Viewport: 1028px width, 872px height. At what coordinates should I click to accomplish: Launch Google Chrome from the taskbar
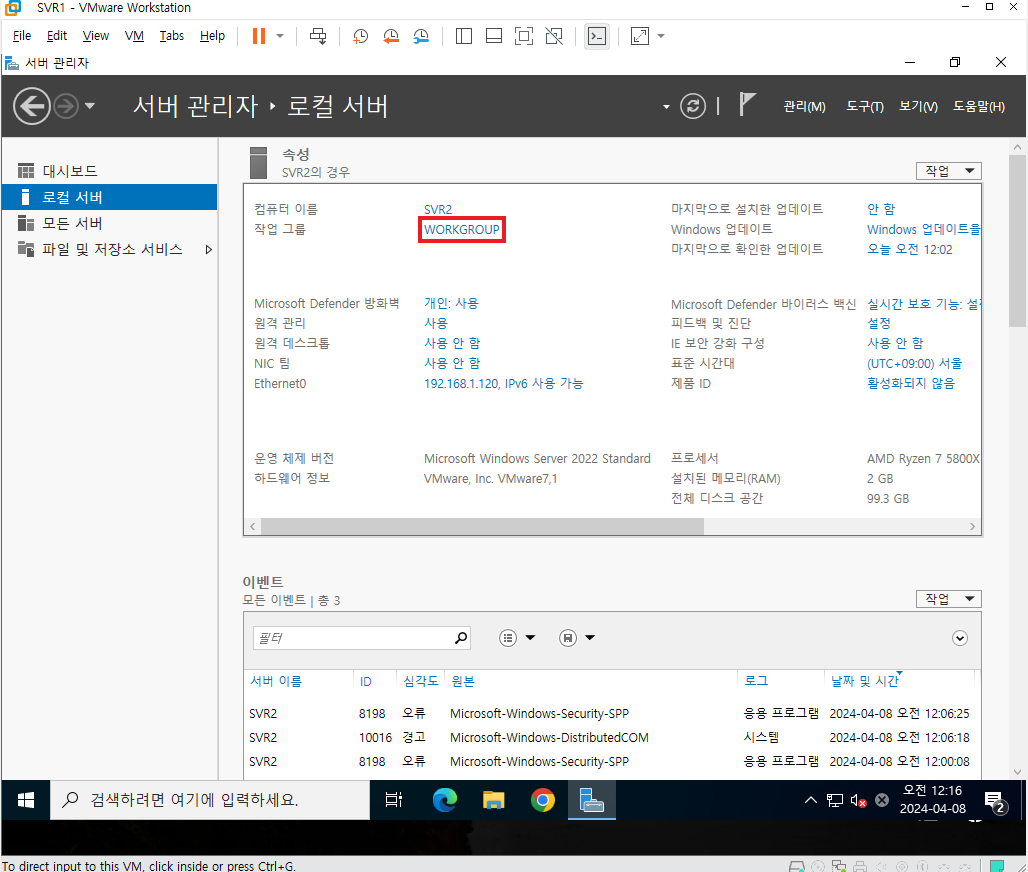coord(543,800)
